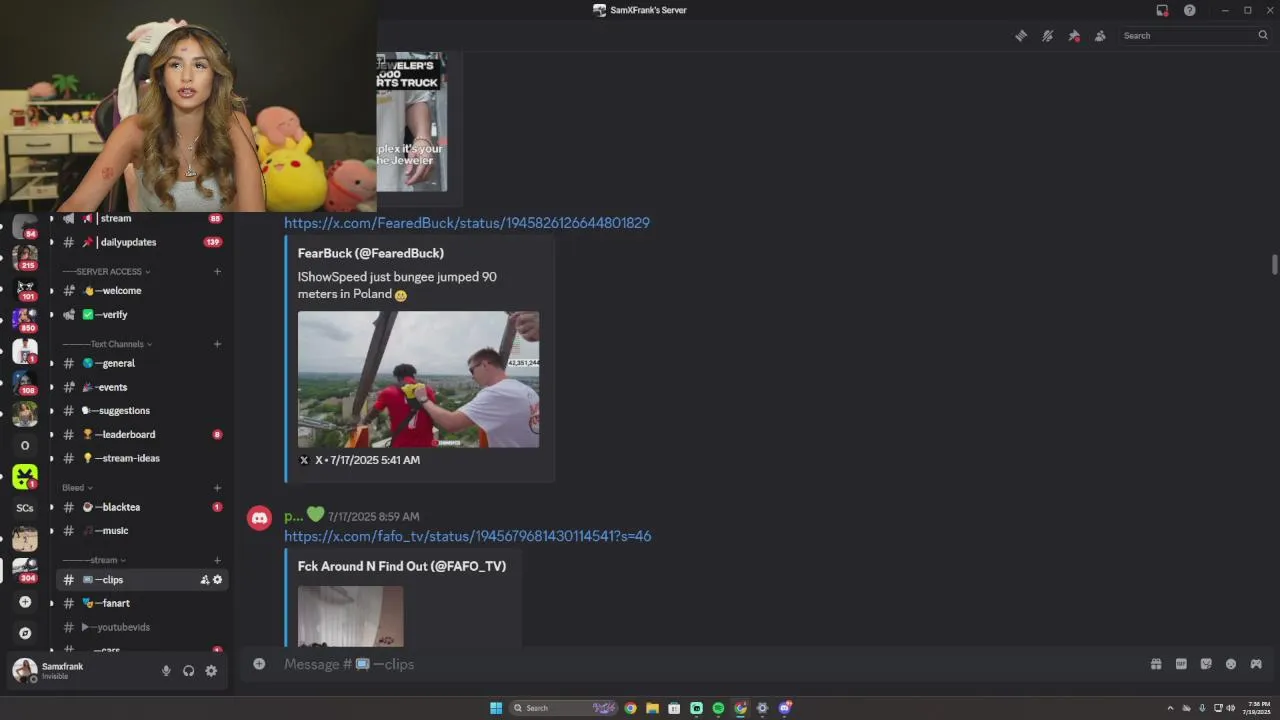
Task: Click the plus attachment button in message bar
Action: 259,664
